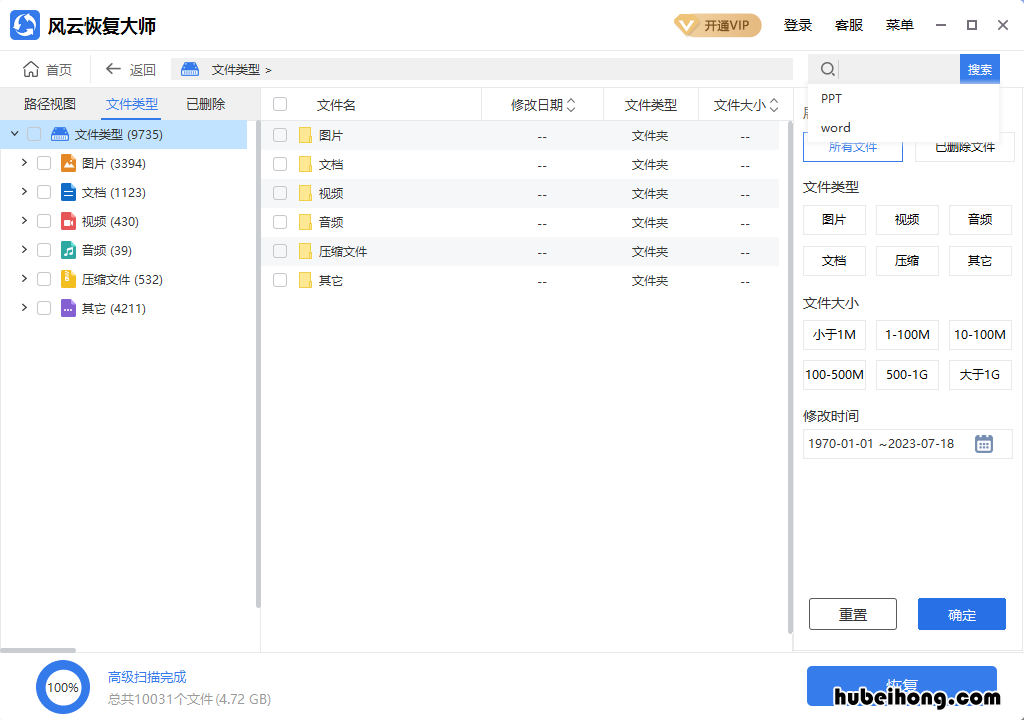Viewport: 1024px width, 720px height.
Task: Click the folder icon of 图片 row
Action: click(x=305, y=135)
